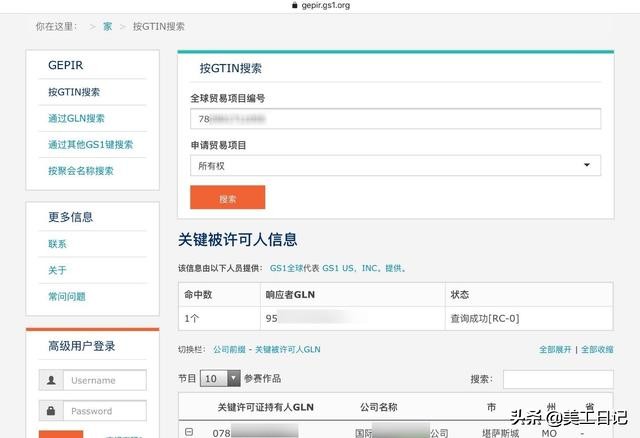Screen dimensions: 640x438
Task: Click the 高级用户登录 heading
Action: click(x=82, y=346)
